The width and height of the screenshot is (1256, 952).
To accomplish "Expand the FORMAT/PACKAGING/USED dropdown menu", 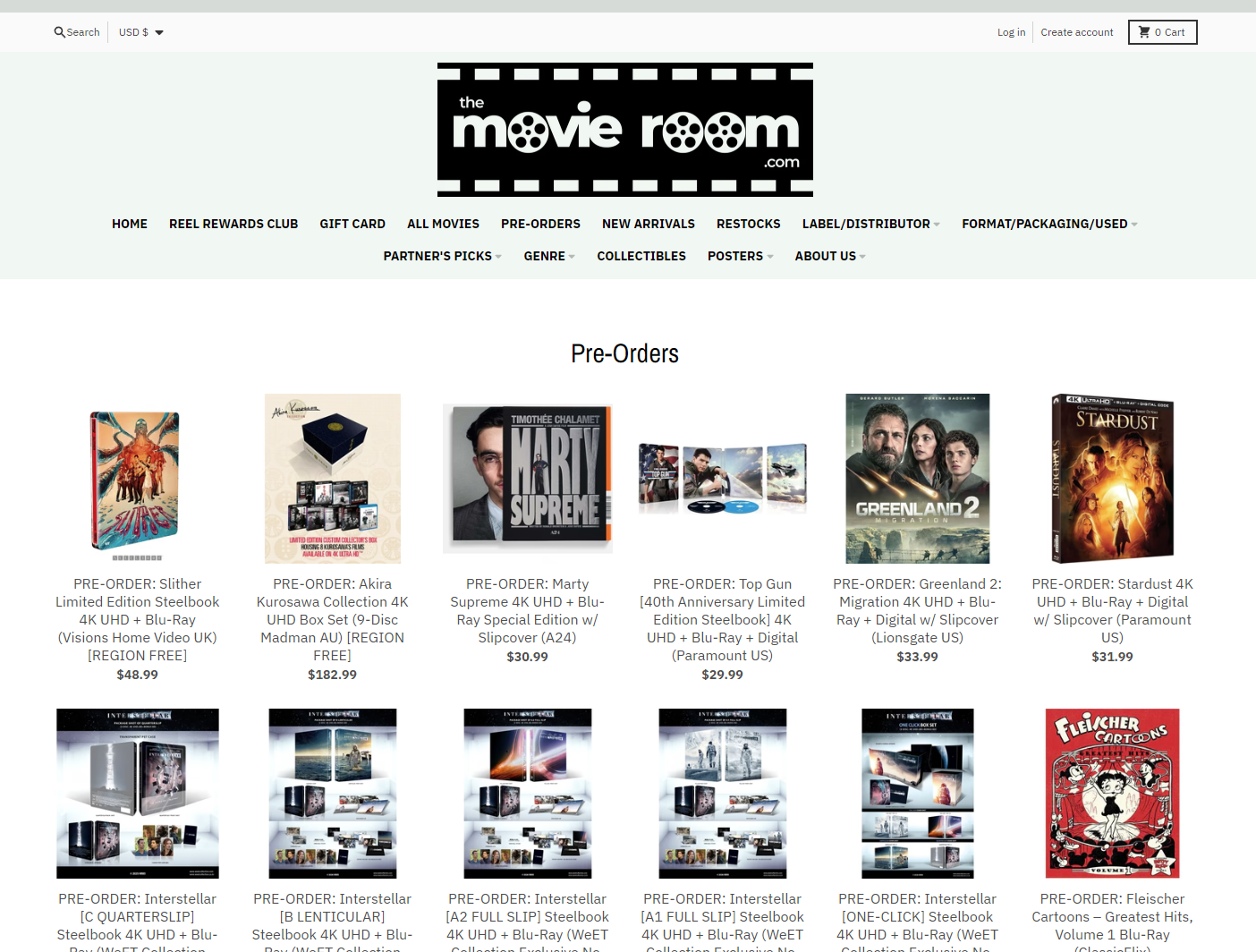I will (1050, 224).
